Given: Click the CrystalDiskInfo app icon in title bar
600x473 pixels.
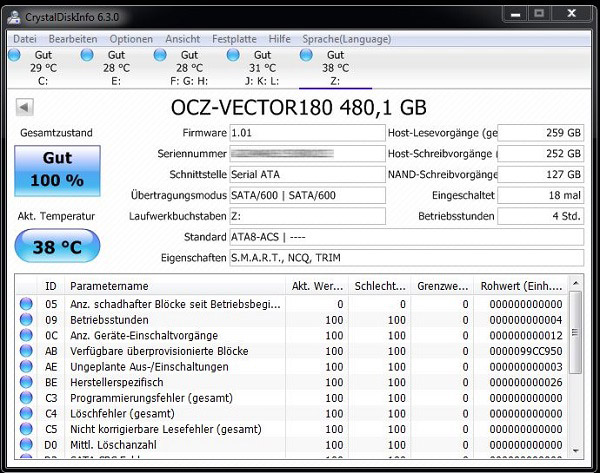Looking at the screenshot, I should click(15, 17).
